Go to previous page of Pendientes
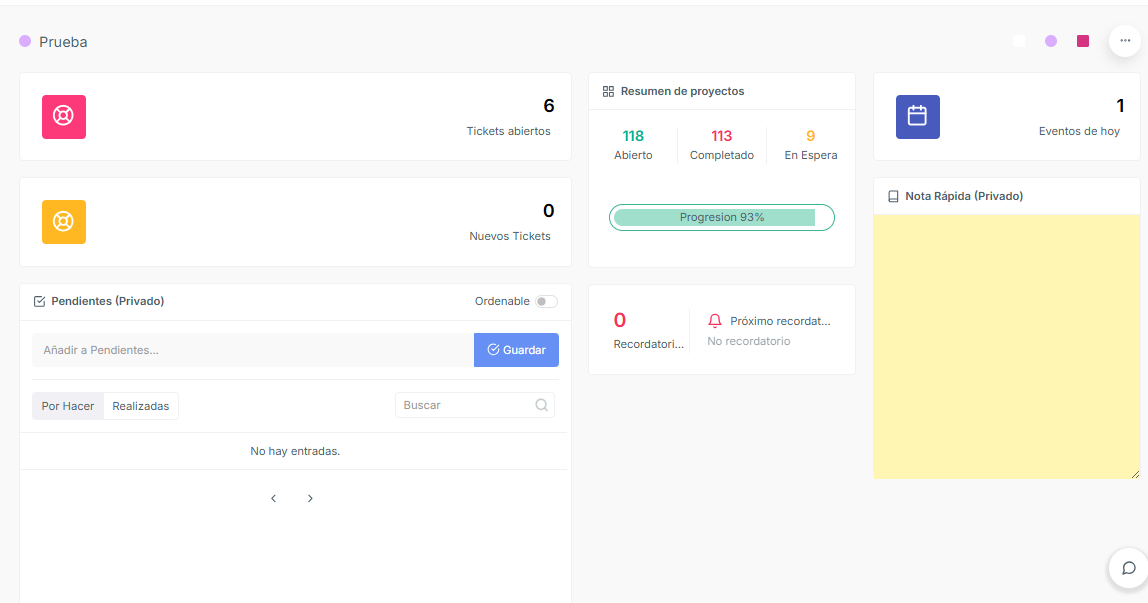1148x603 pixels. coord(274,498)
